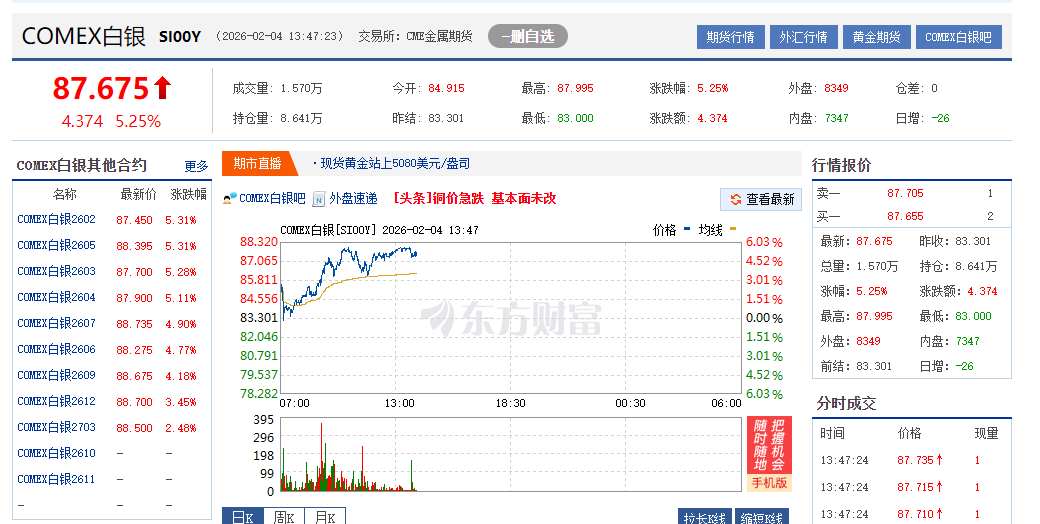Click 拉长K线 button

[x=704, y=517]
